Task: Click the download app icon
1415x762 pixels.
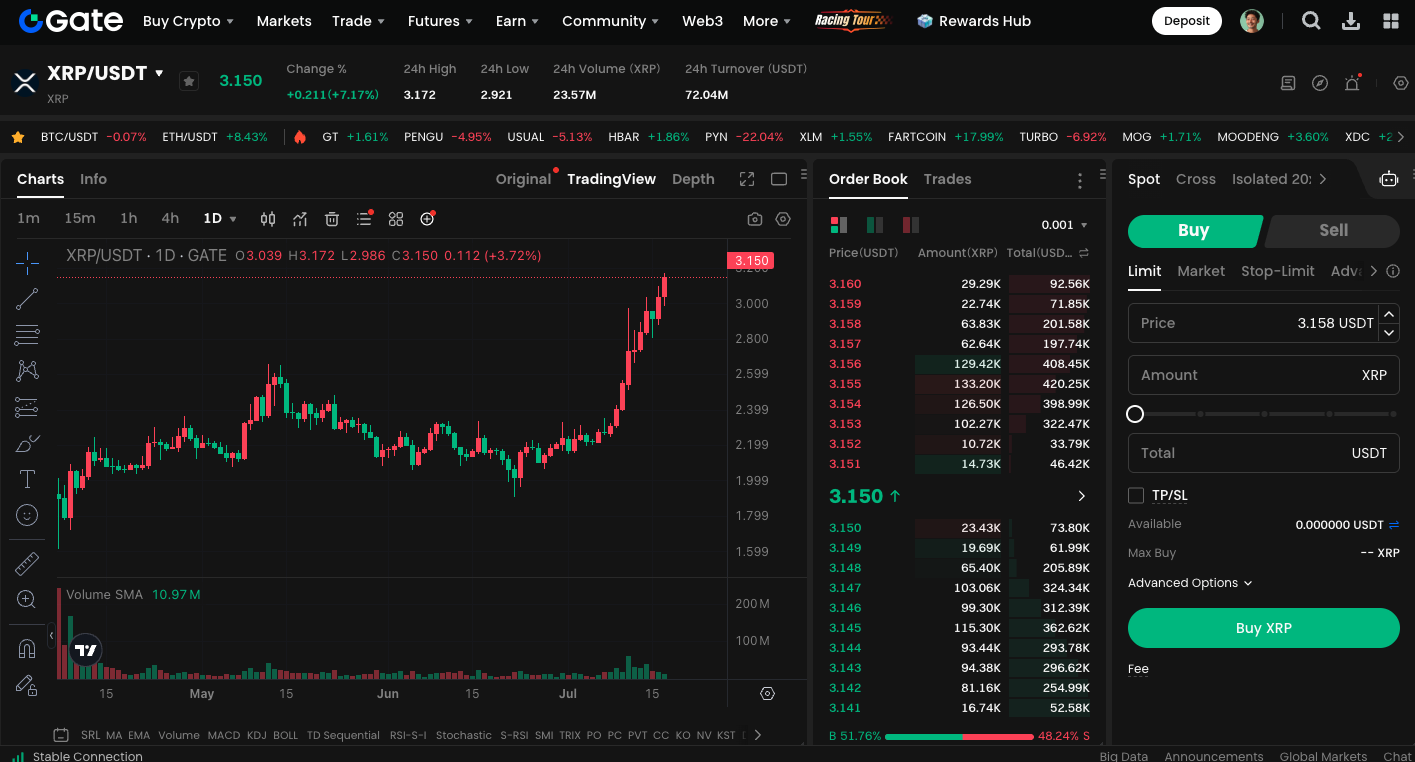Action: click(1351, 21)
